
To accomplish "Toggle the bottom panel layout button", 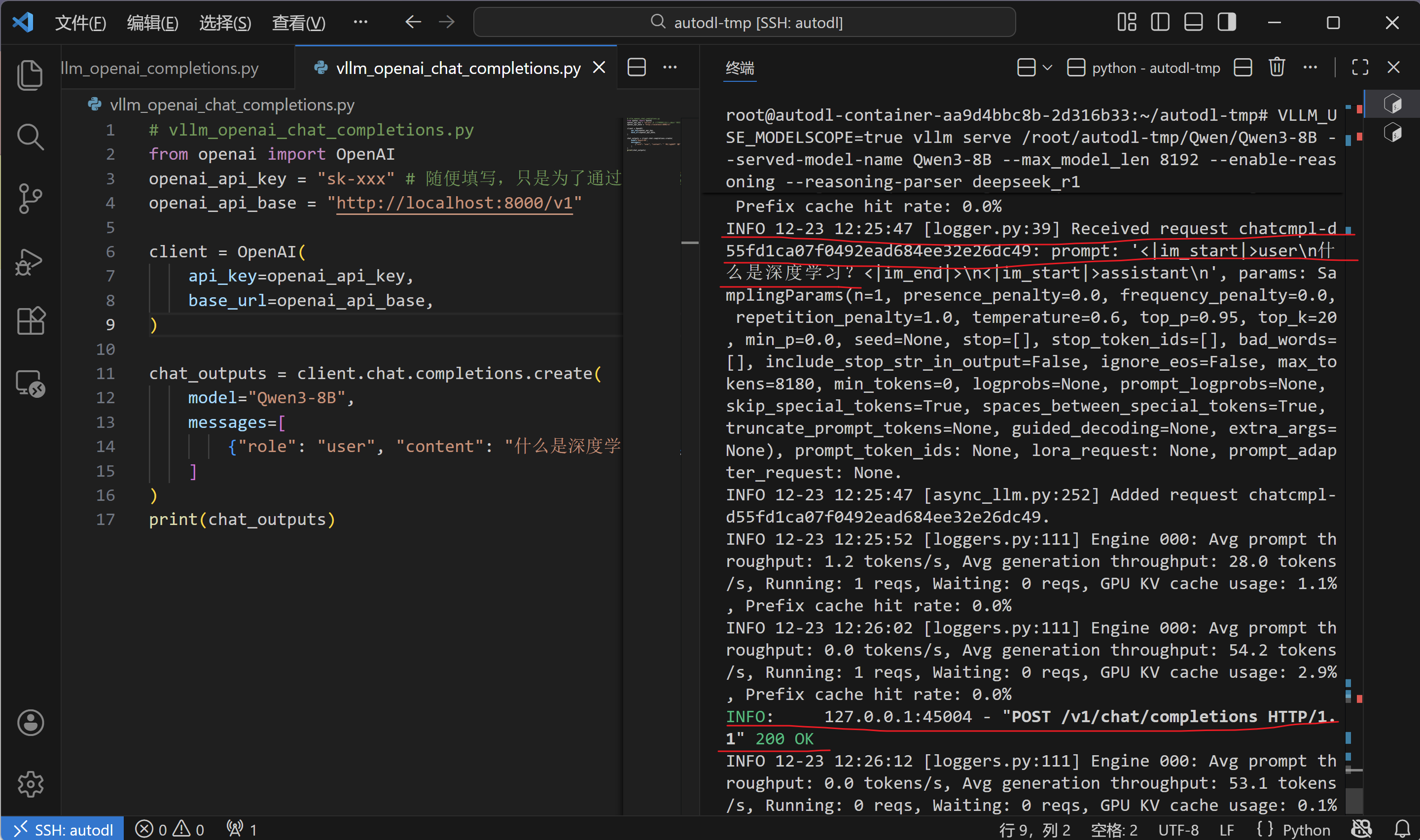I will tap(1193, 23).
